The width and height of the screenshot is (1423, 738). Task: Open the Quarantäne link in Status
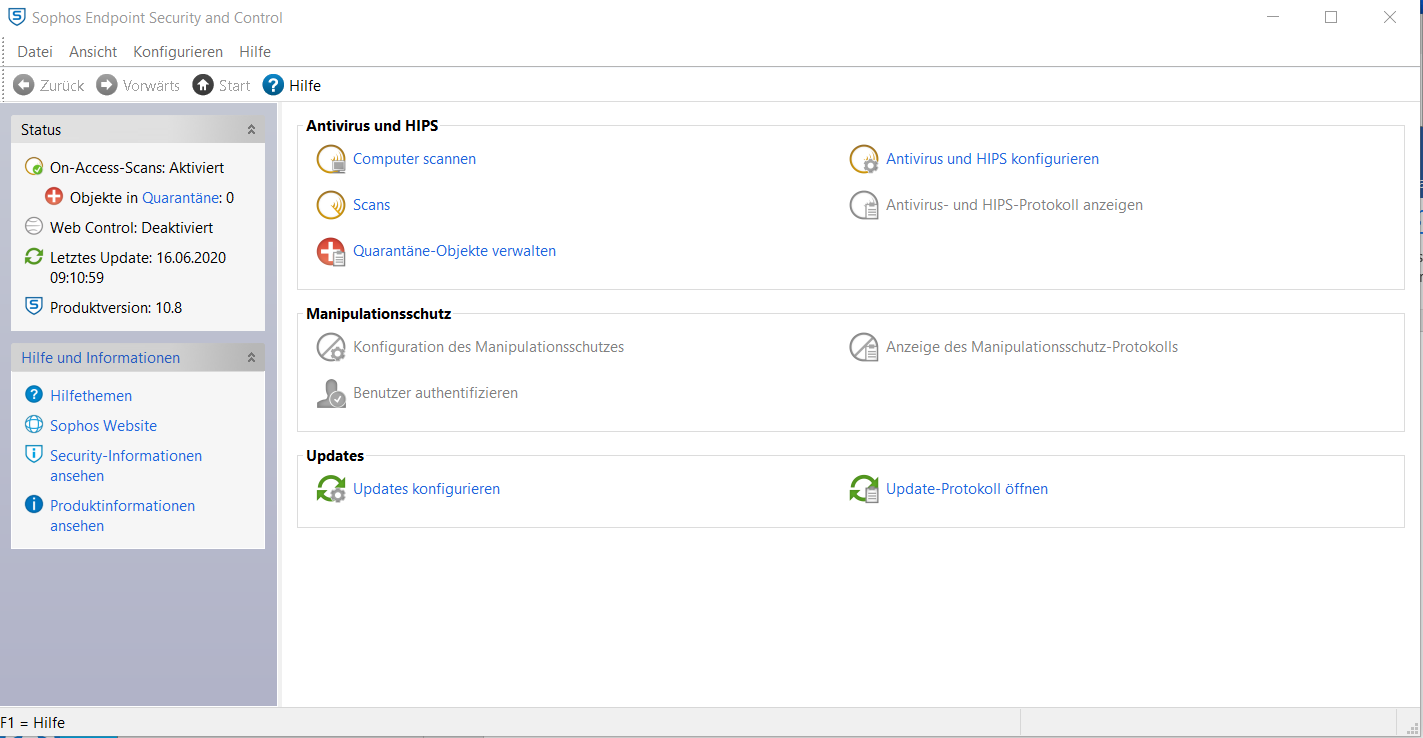click(180, 198)
